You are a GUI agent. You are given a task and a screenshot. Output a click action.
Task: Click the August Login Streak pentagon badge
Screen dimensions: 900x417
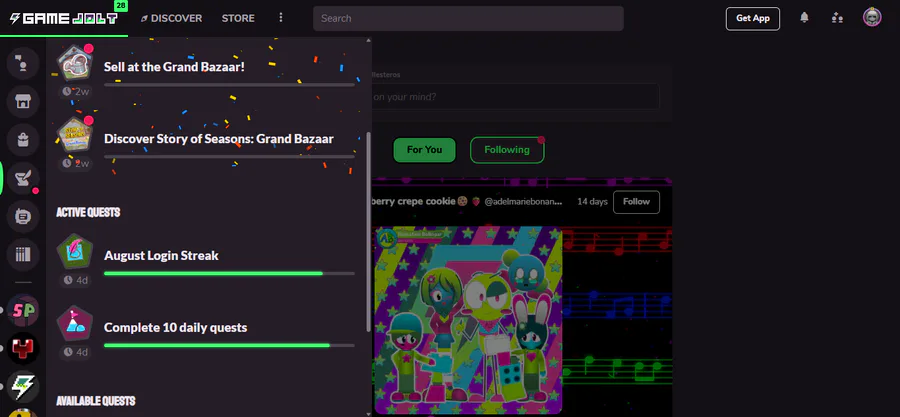[75, 252]
